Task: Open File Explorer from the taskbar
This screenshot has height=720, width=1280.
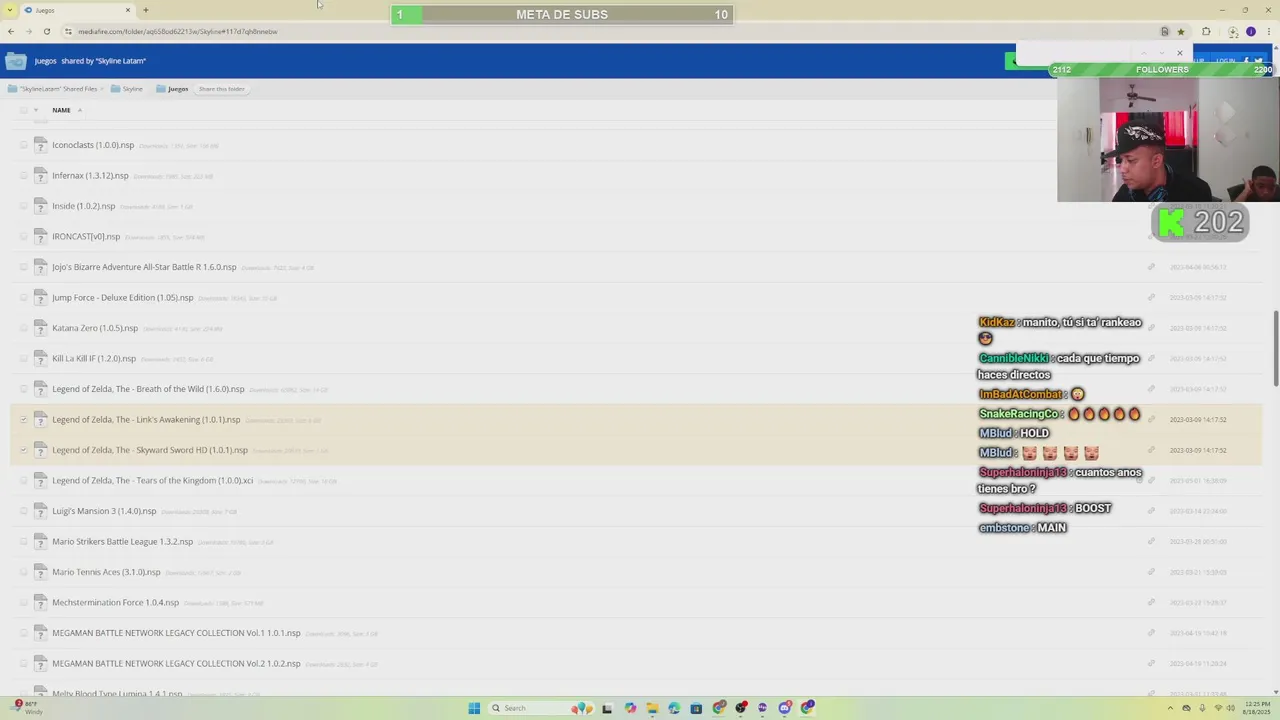Action: [652, 708]
